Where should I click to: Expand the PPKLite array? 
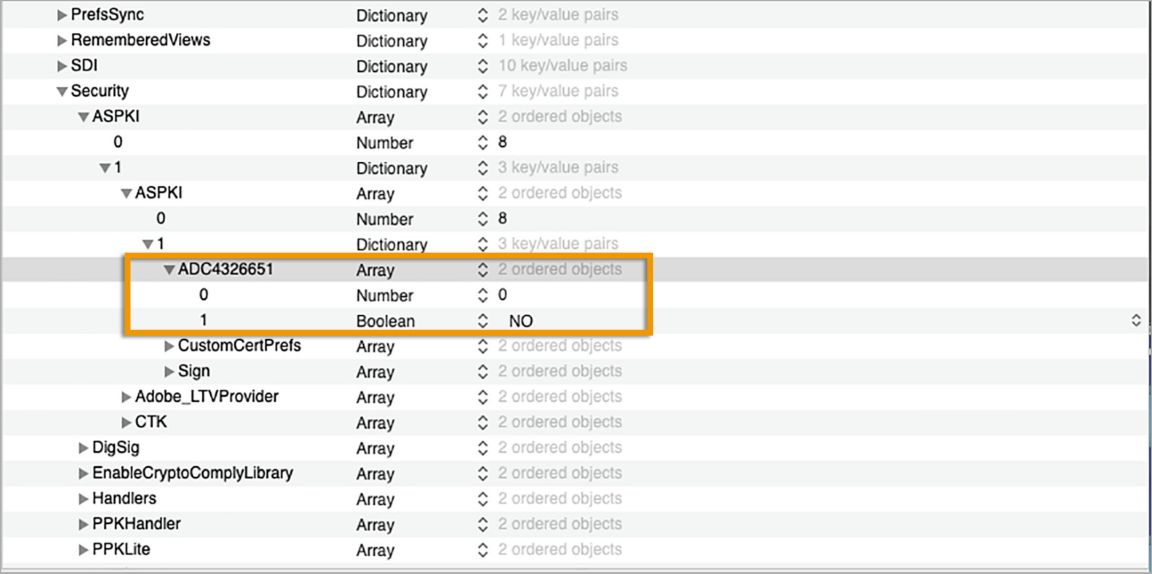coord(84,550)
